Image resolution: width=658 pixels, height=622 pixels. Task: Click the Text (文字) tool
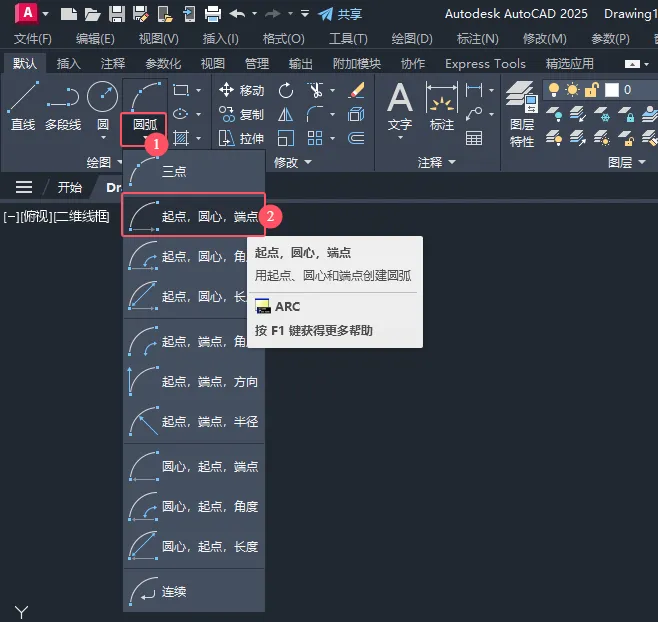pyautogui.click(x=400, y=106)
